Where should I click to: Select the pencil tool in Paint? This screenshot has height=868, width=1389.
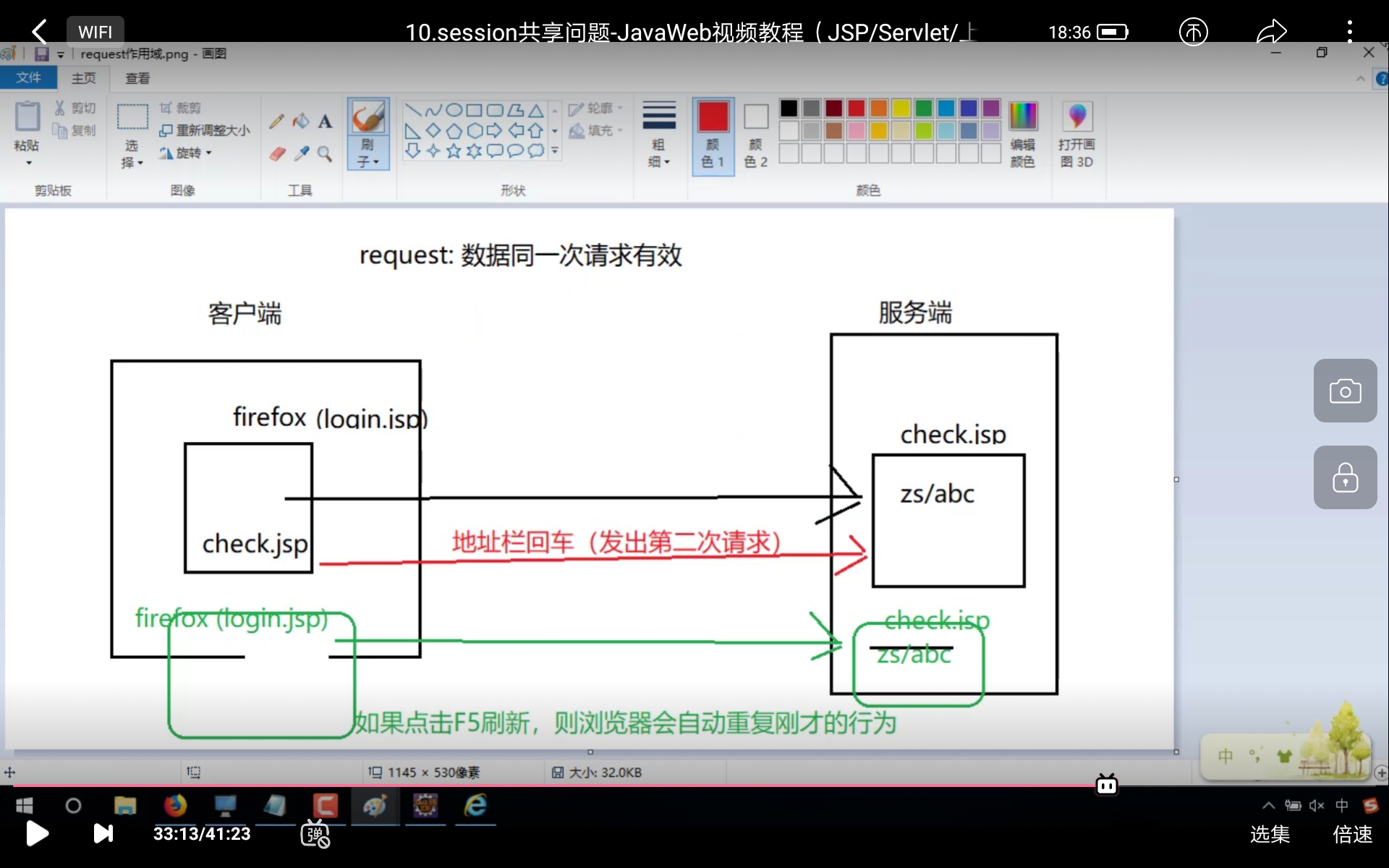276,122
